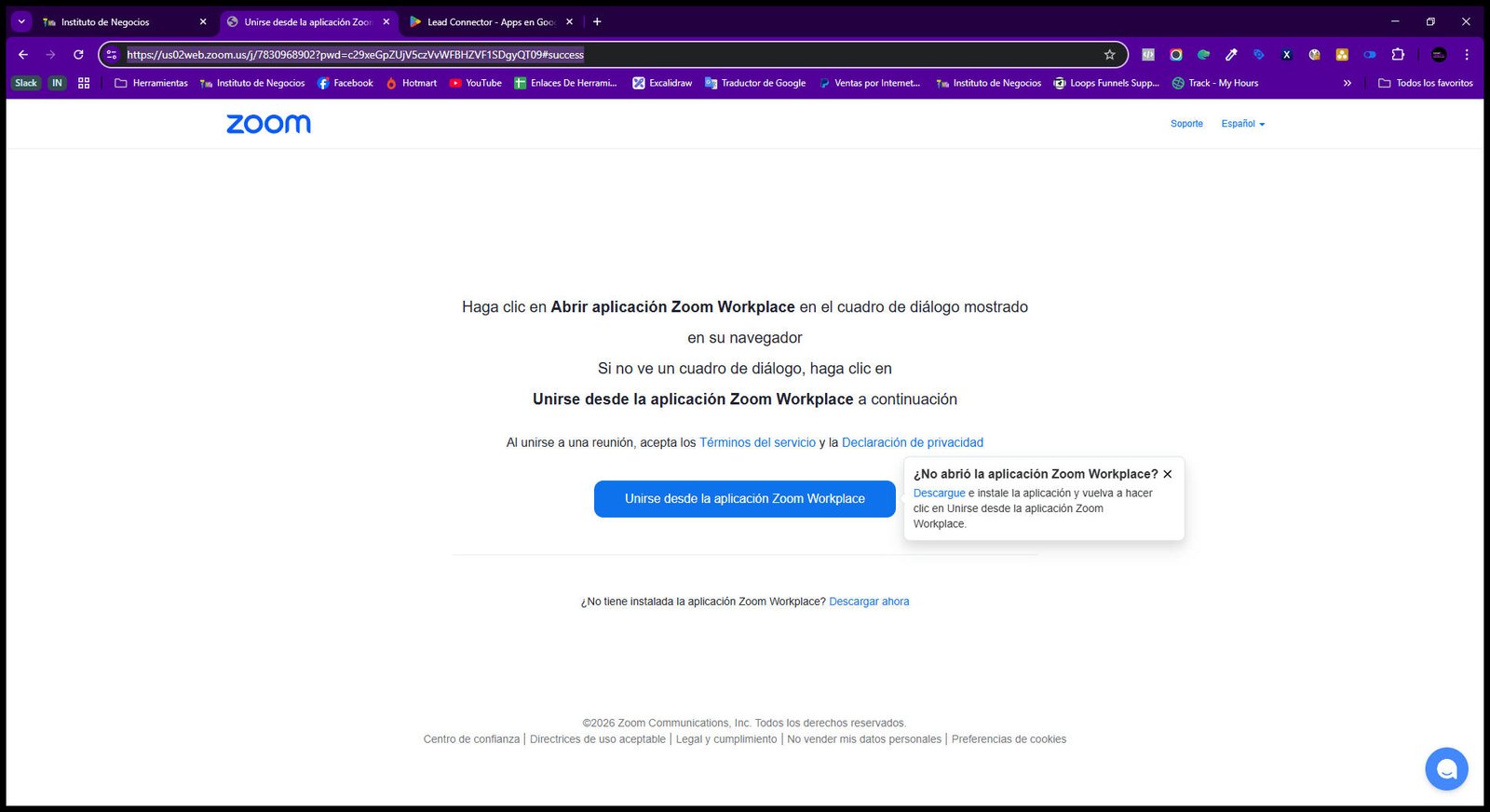The width and height of the screenshot is (1490, 812).
Task: Open the Zoom support chat bubble
Action: (1446, 769)
